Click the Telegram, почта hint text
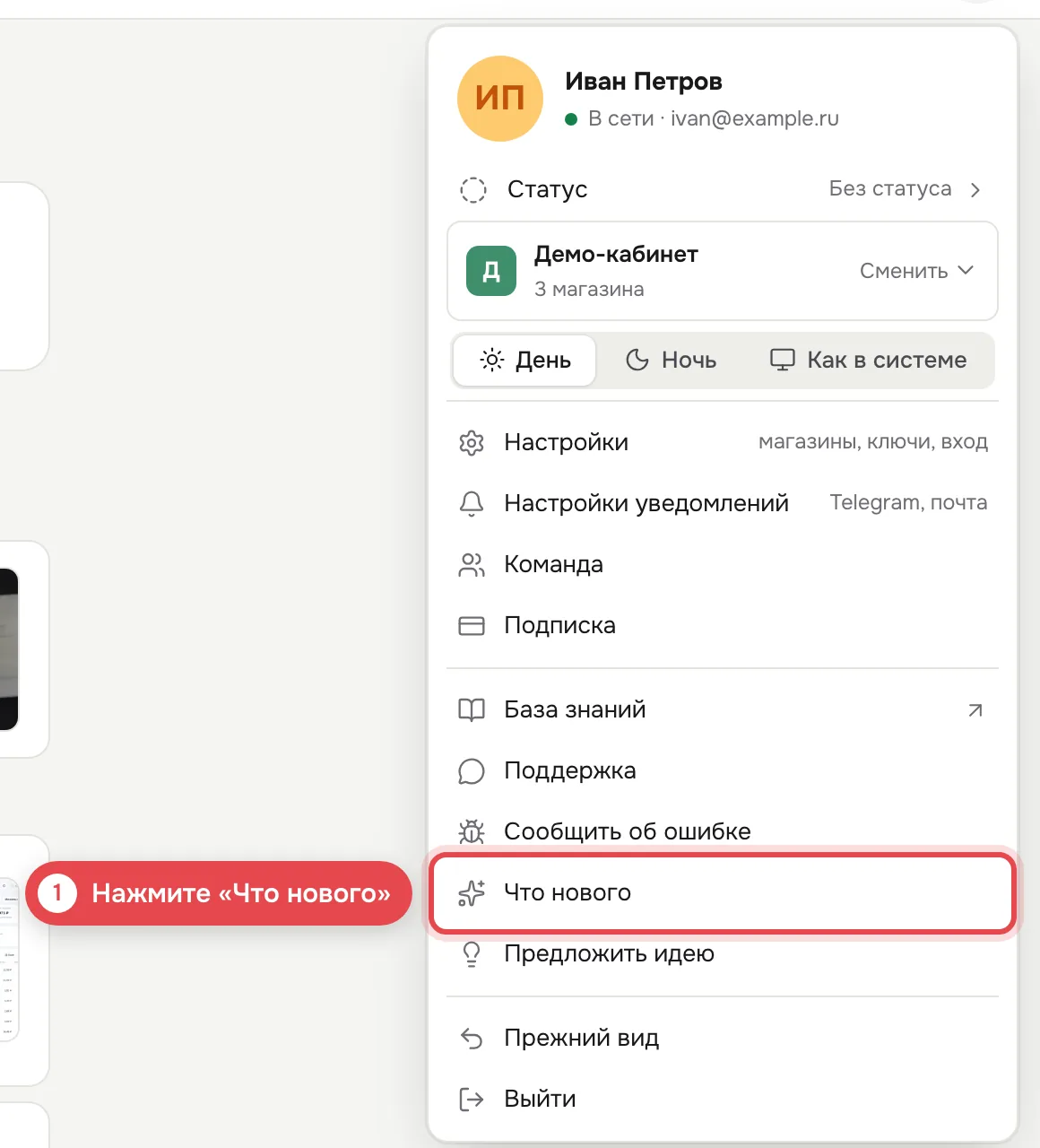 [x=908, y=502]
